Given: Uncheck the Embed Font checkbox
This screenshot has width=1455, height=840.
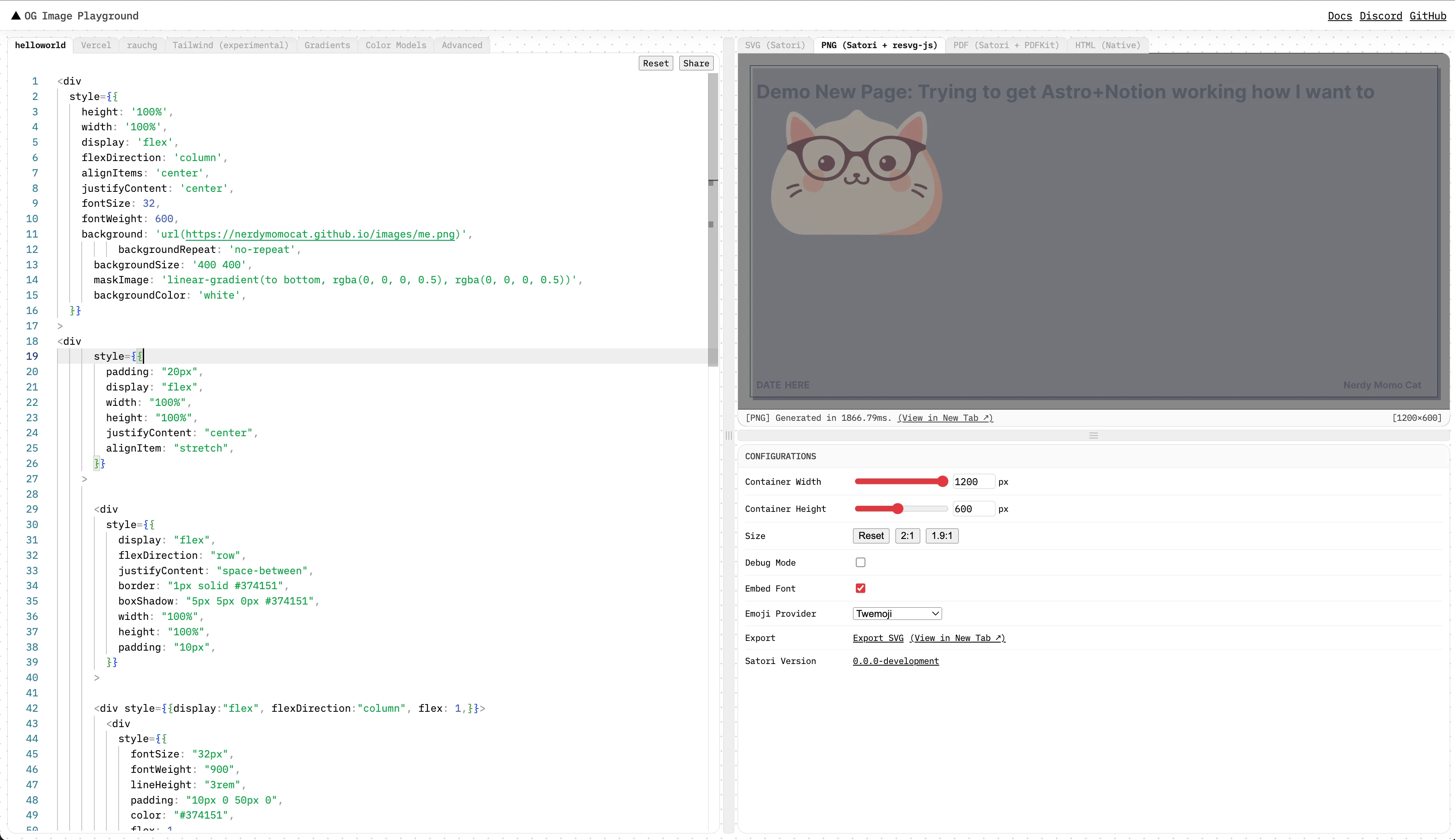Looking at the screenshot, I should coord(860,588).
